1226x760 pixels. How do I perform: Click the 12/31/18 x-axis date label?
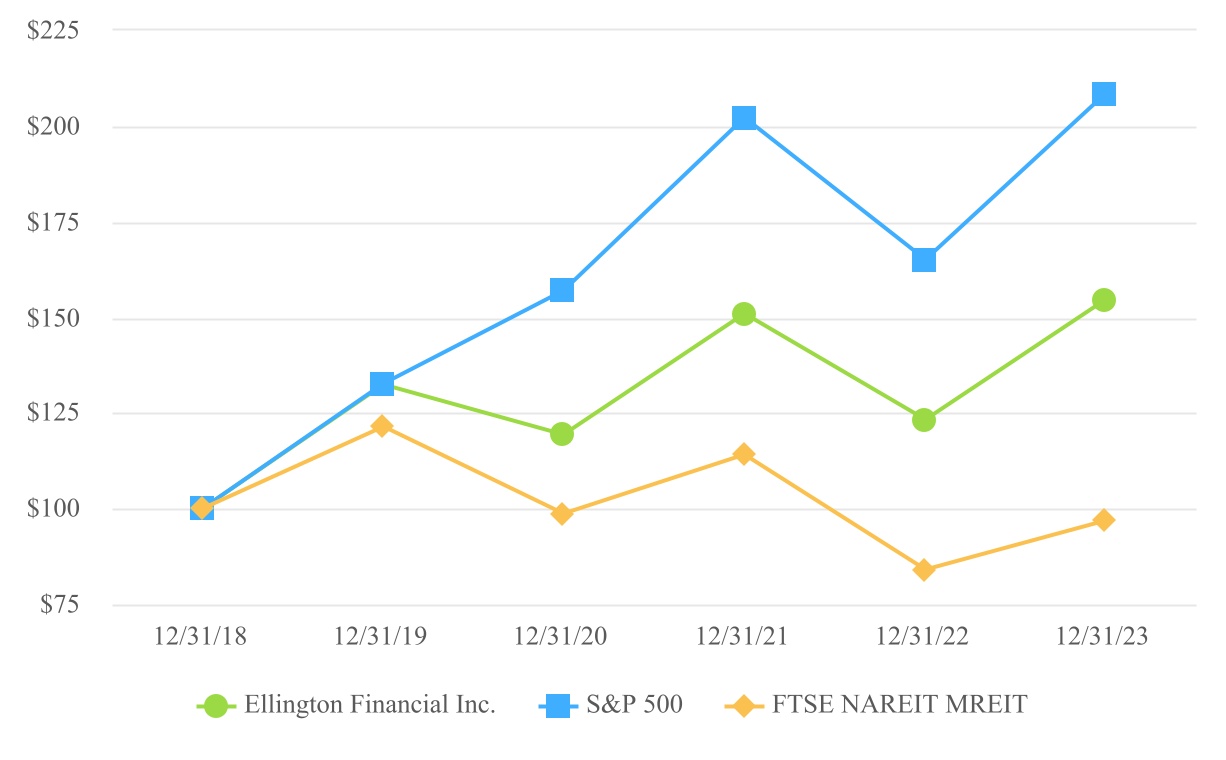(x=200, y=637)
